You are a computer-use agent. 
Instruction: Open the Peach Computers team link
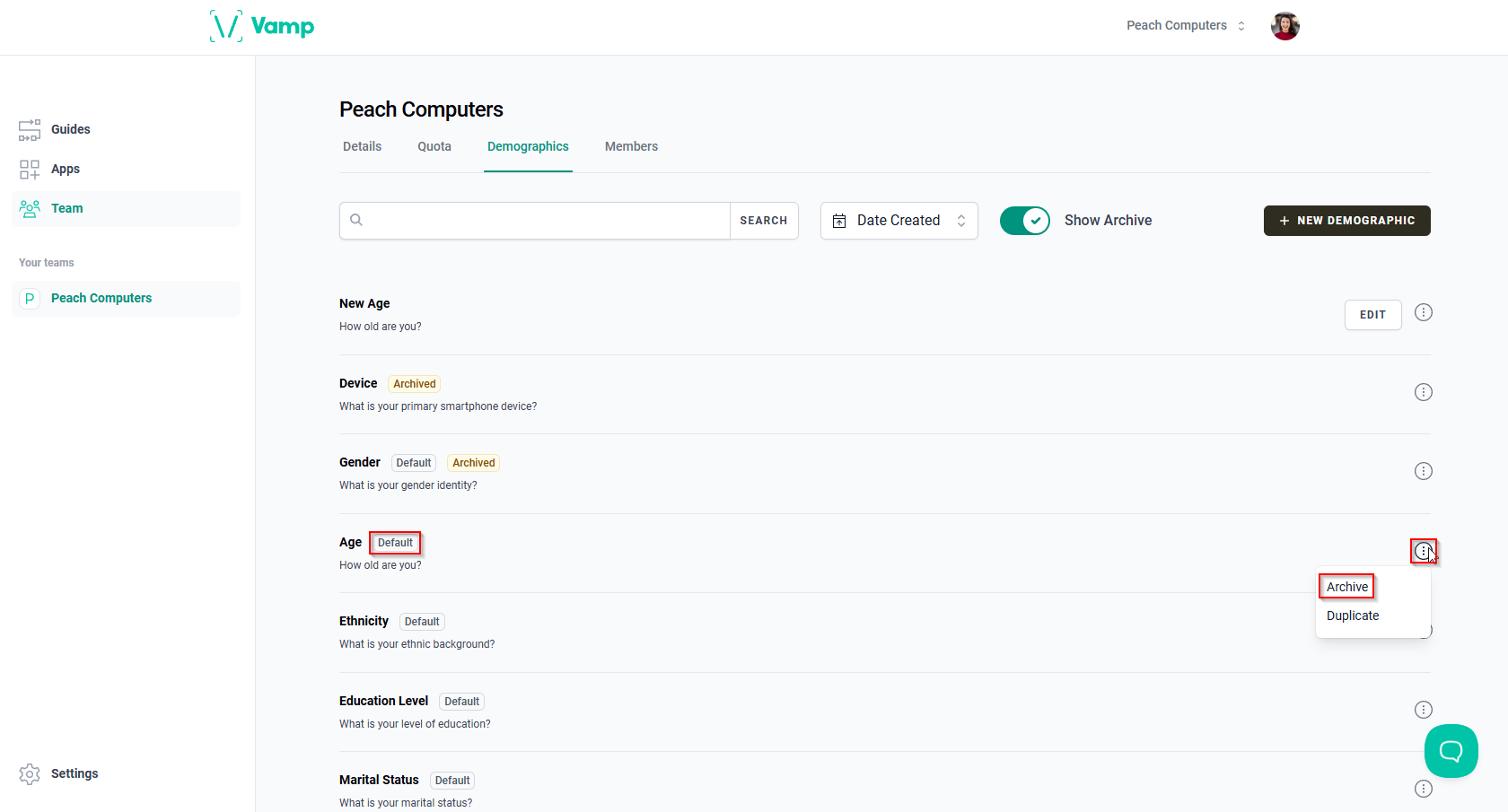point(126,298)
